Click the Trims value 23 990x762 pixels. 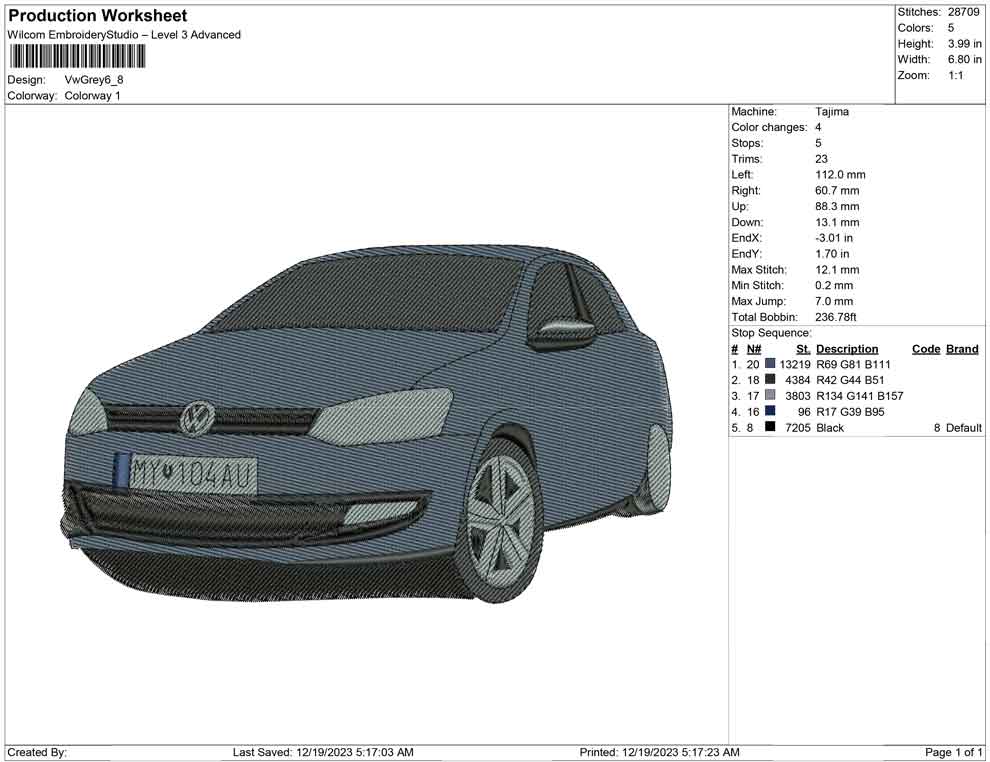(x=821, y=158)
